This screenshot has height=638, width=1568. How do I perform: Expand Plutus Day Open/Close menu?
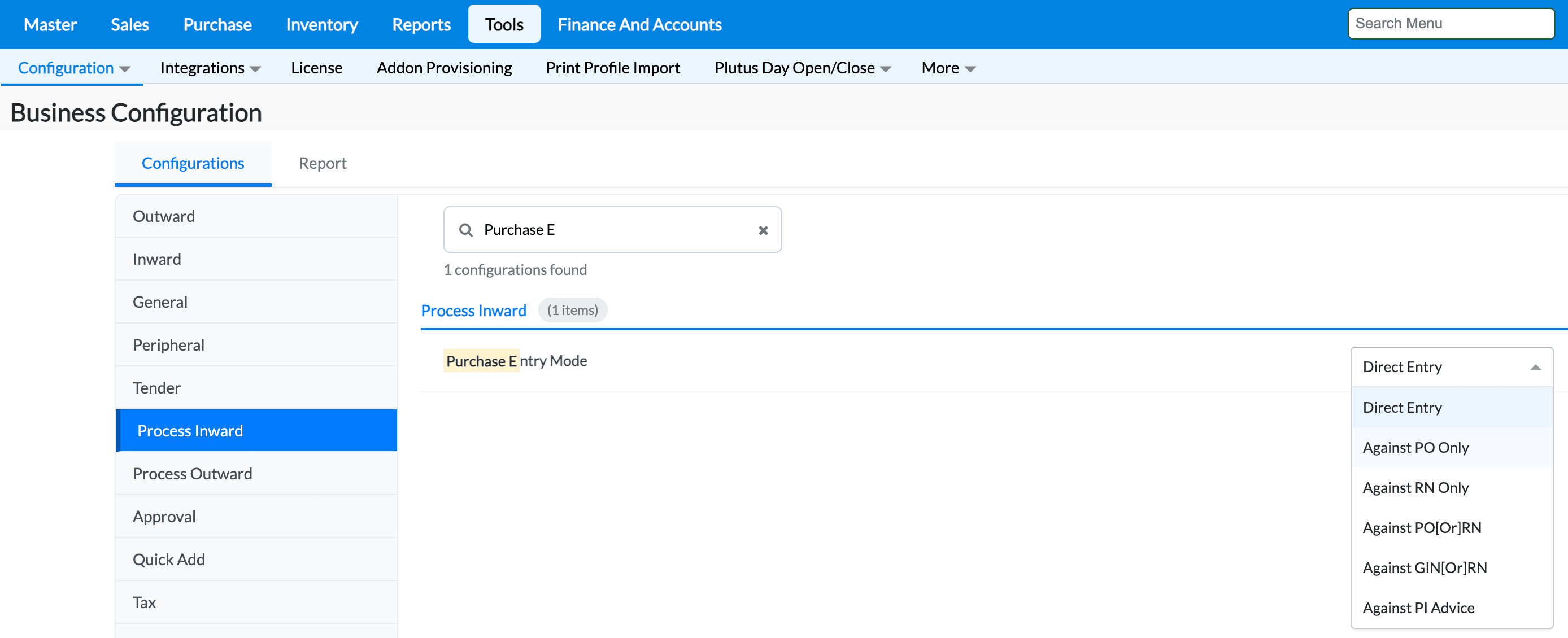(x=802, y=68)
